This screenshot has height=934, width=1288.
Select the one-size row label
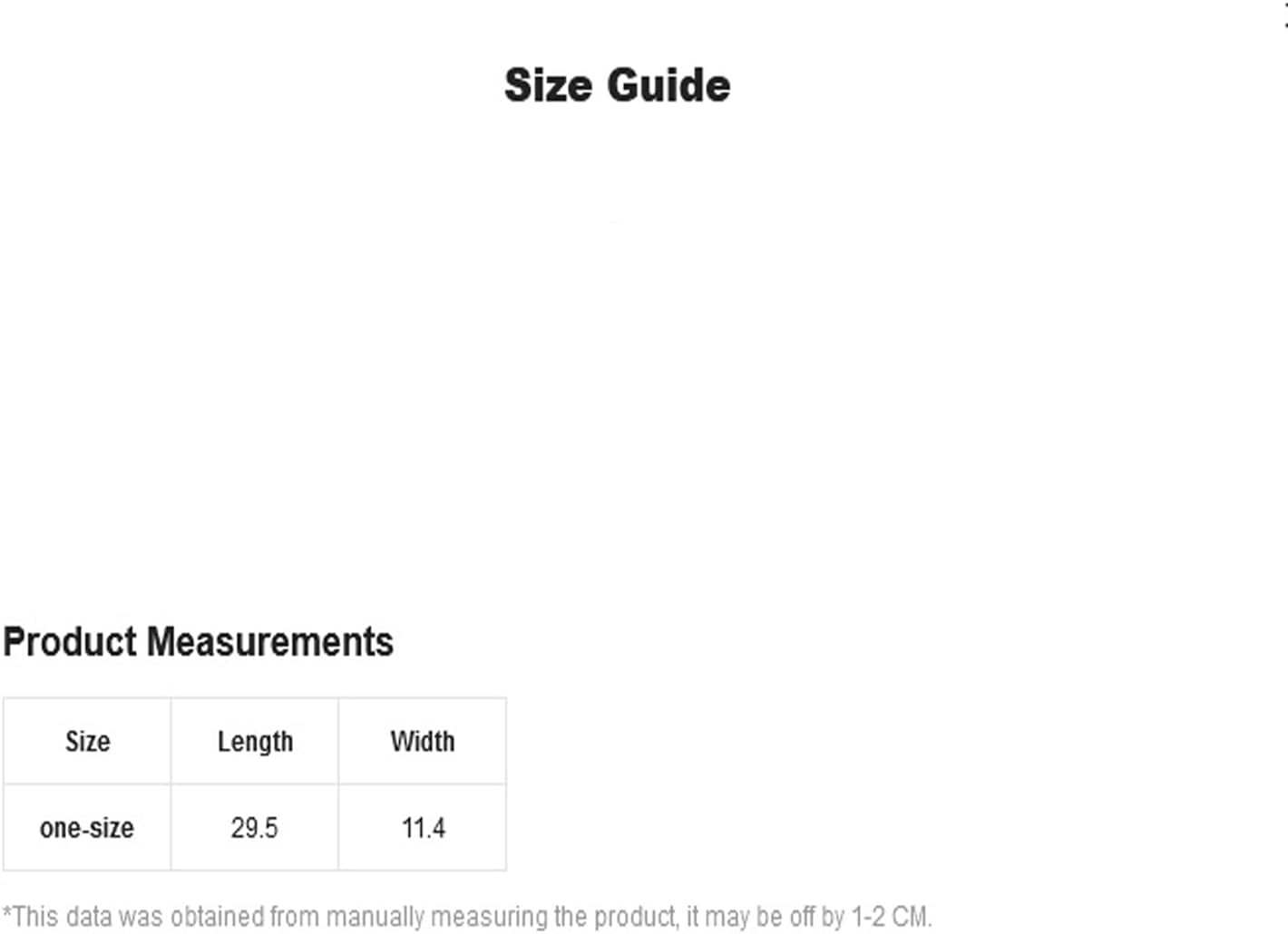click(x=87, y=827)
